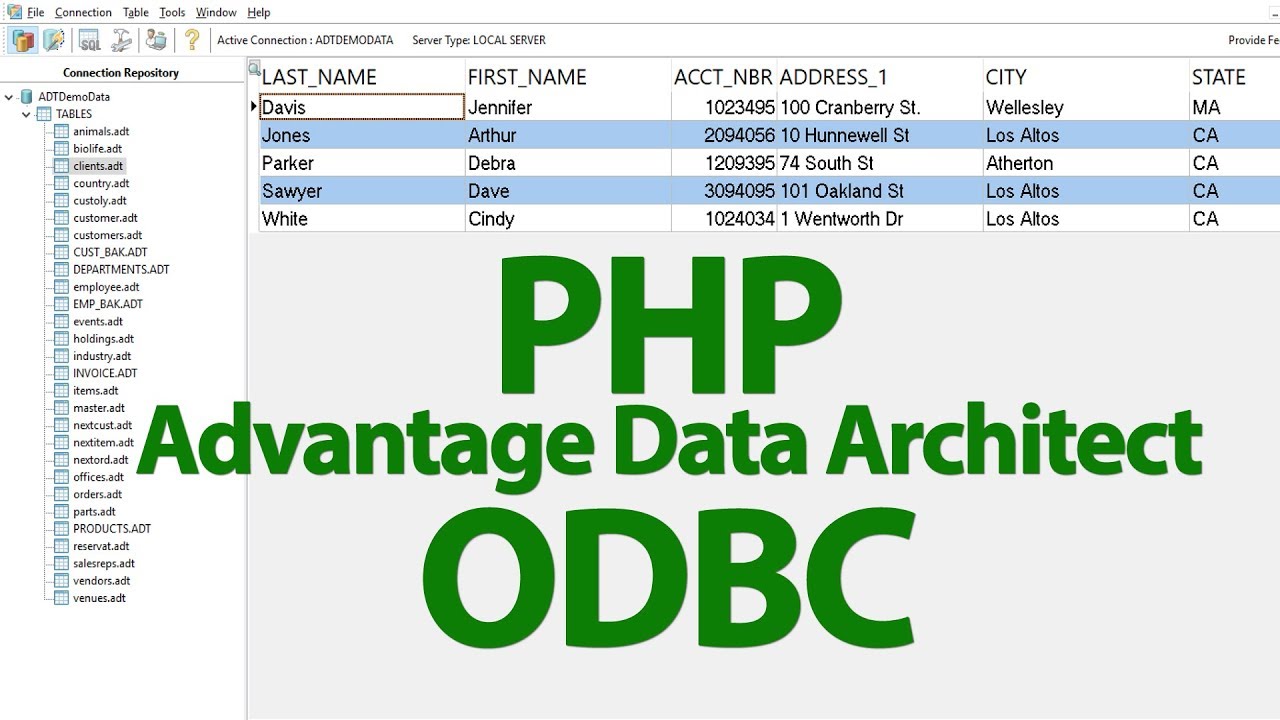This screenshot has width=1280, height=720.
Task: Open the Connection Repository toolbar icon
Action: click(x=23, y=40)
